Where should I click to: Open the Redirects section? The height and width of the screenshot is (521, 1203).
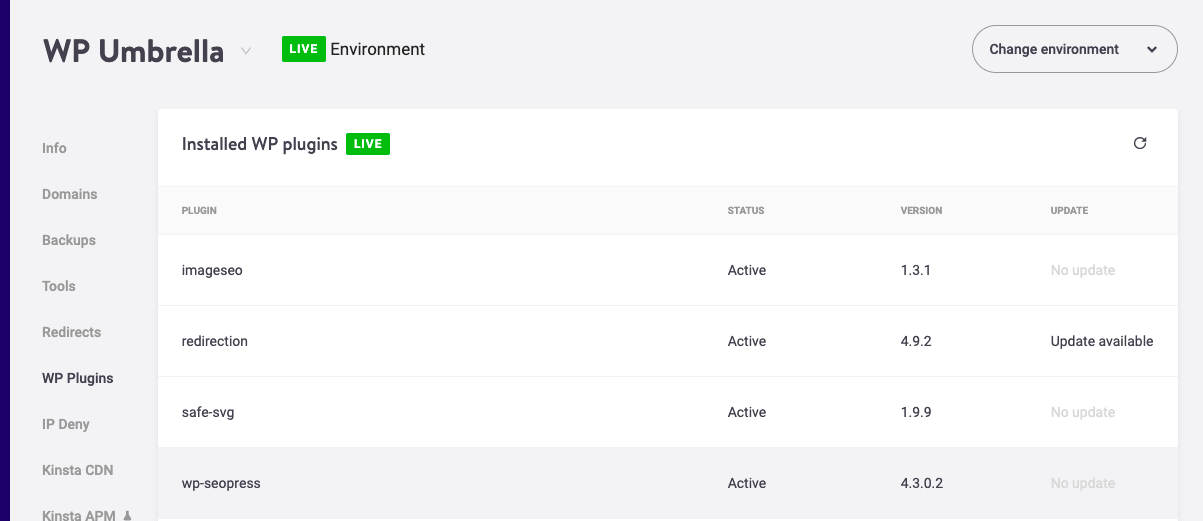point(72,332)
